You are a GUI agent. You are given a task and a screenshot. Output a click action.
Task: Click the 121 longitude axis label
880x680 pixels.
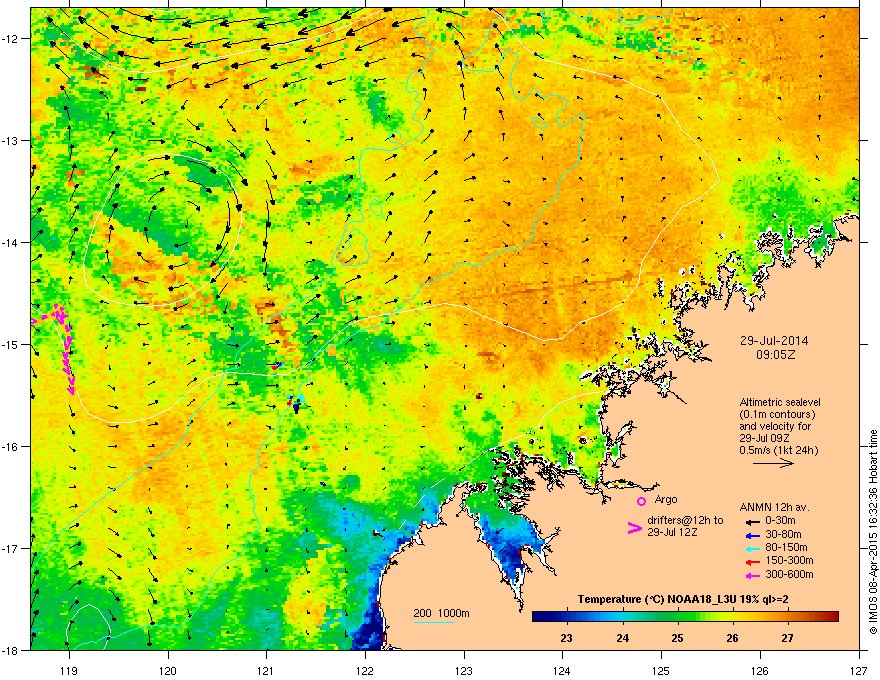(266, 670)
